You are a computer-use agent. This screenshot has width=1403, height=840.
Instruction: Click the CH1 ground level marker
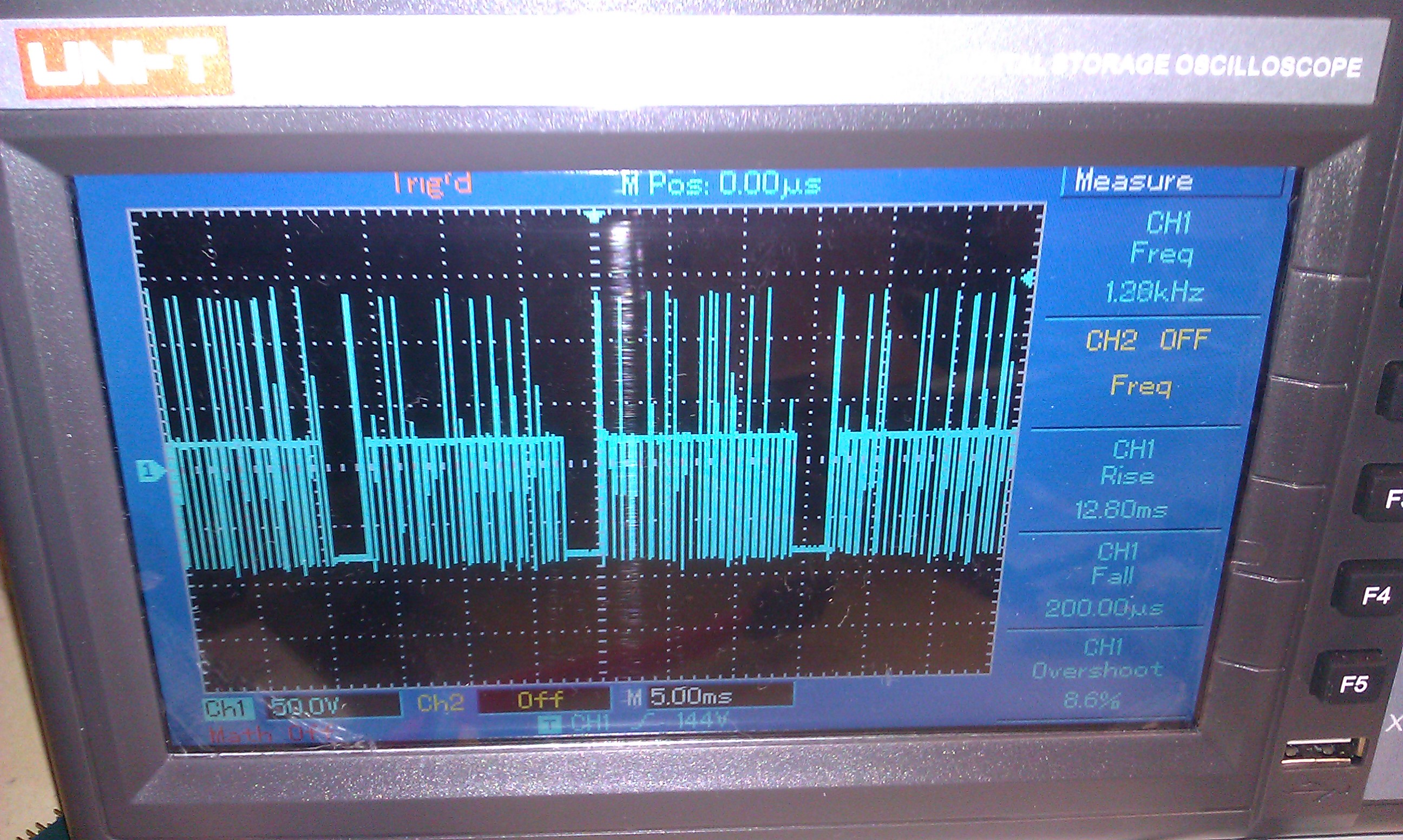click(x=149, y=471)
